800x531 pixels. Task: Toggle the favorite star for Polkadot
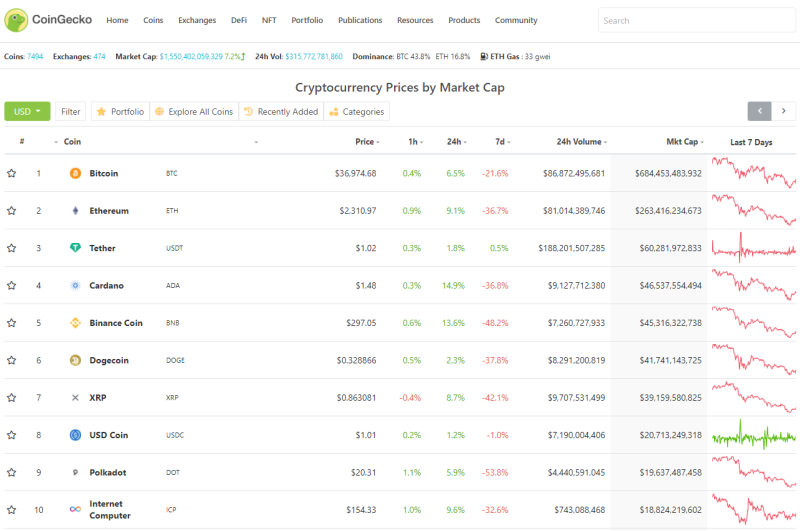pos(11,472)
